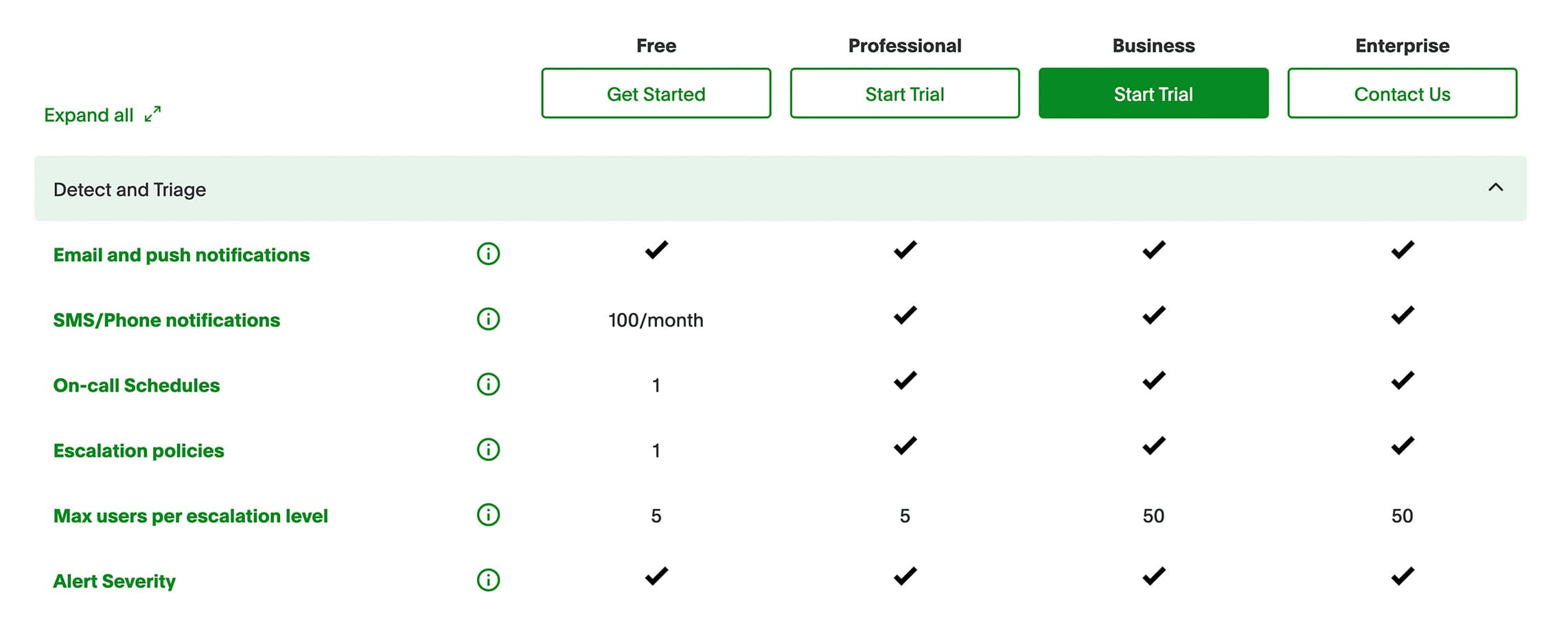The height and width of the screenshot is (627, 1568).
Task: Open the On-call Schedules link
Action: pos(137,386)
